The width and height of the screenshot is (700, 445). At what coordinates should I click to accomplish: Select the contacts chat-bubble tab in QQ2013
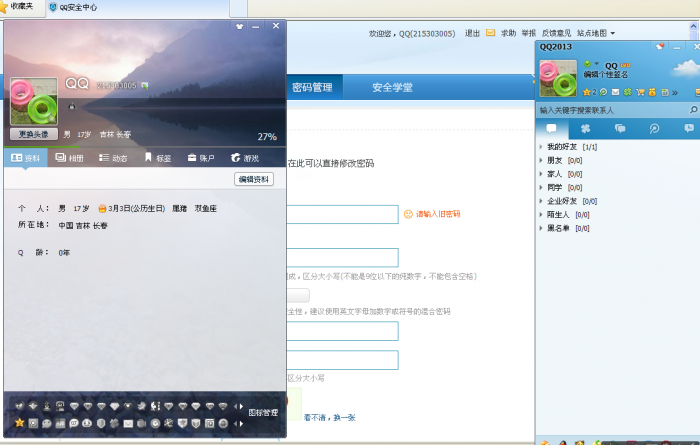(x=552, y=129)
